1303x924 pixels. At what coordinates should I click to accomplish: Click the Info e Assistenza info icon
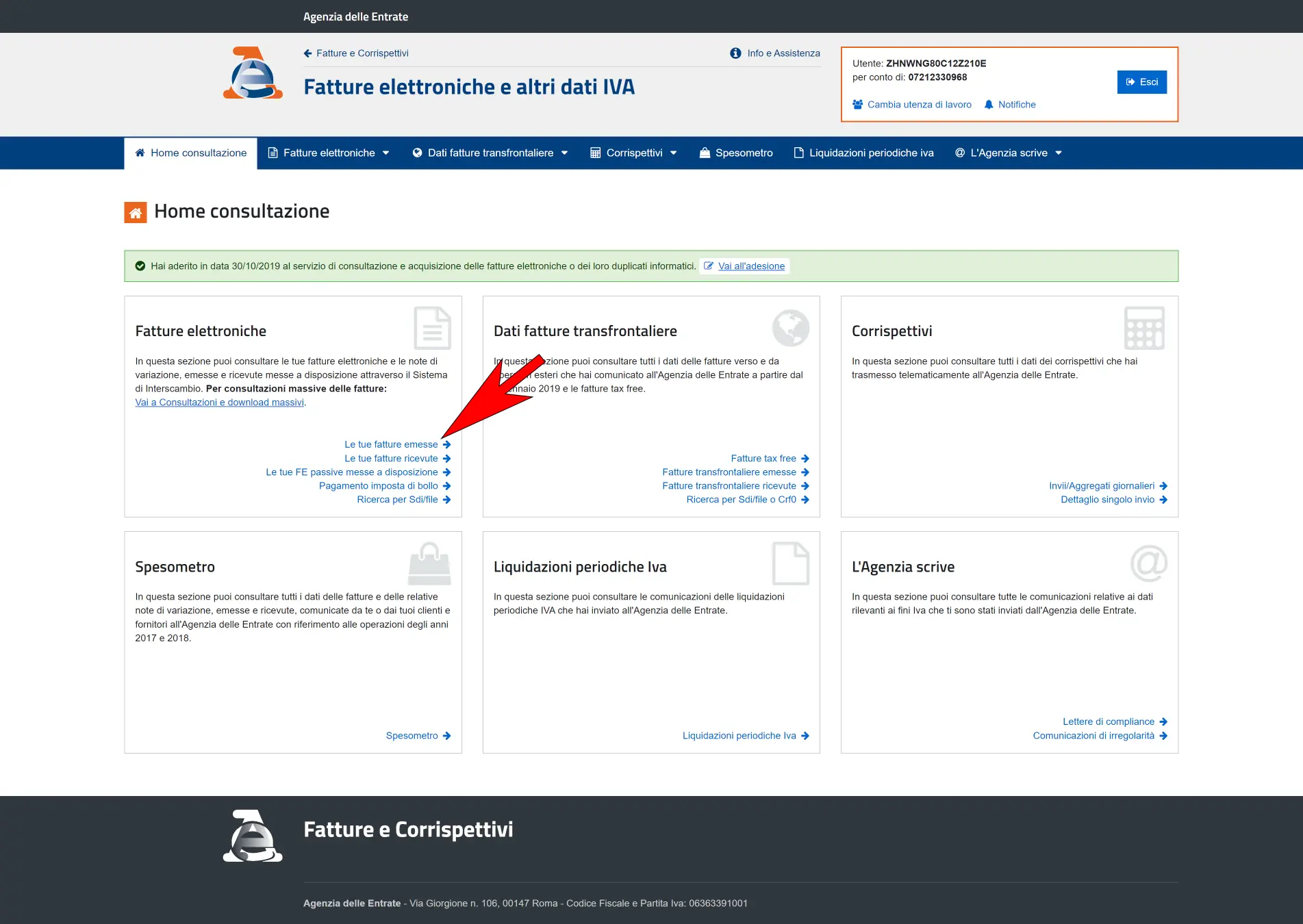point(735,53)
